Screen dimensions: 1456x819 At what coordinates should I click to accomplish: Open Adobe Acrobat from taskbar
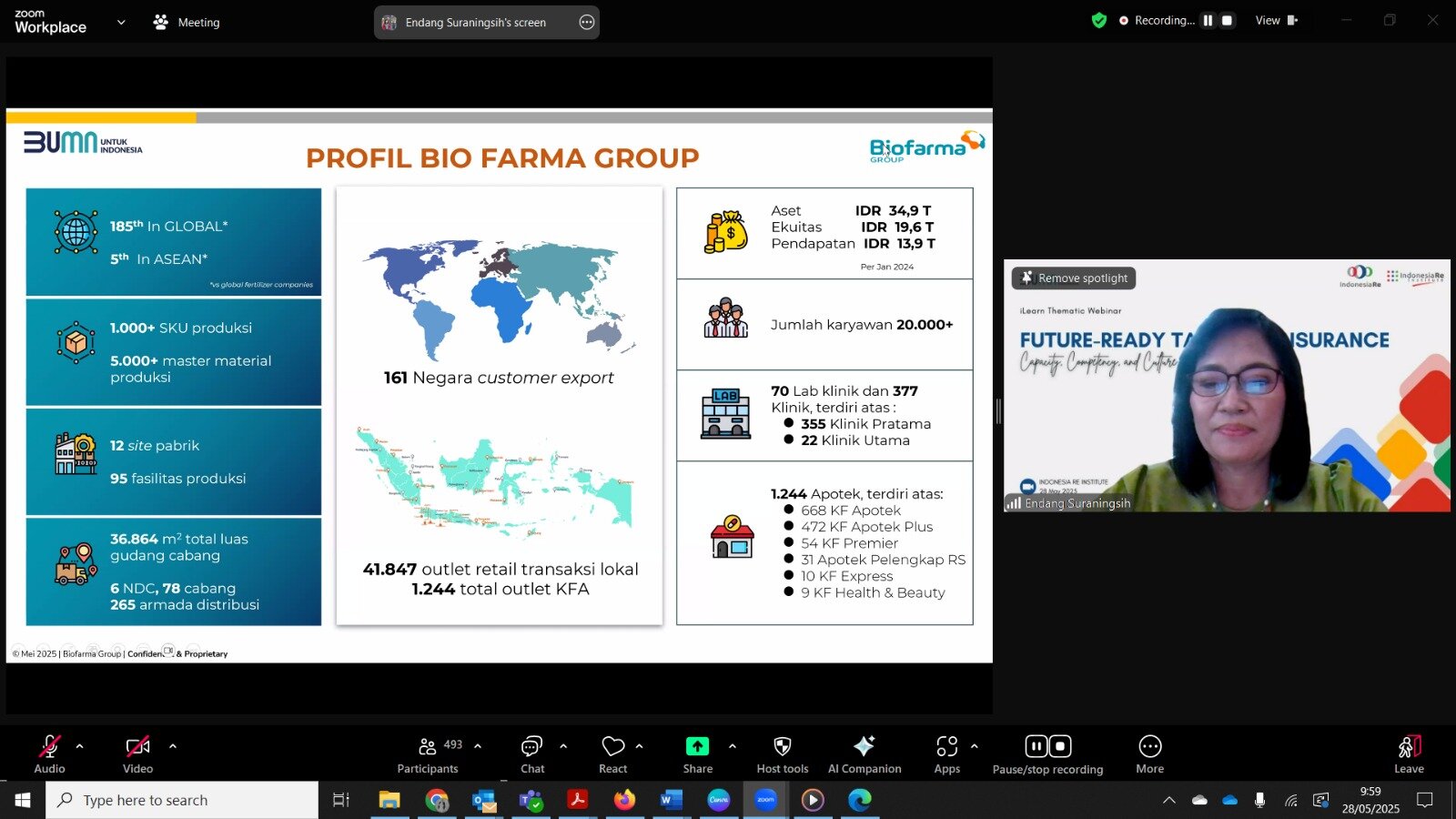tap(577, 800)
